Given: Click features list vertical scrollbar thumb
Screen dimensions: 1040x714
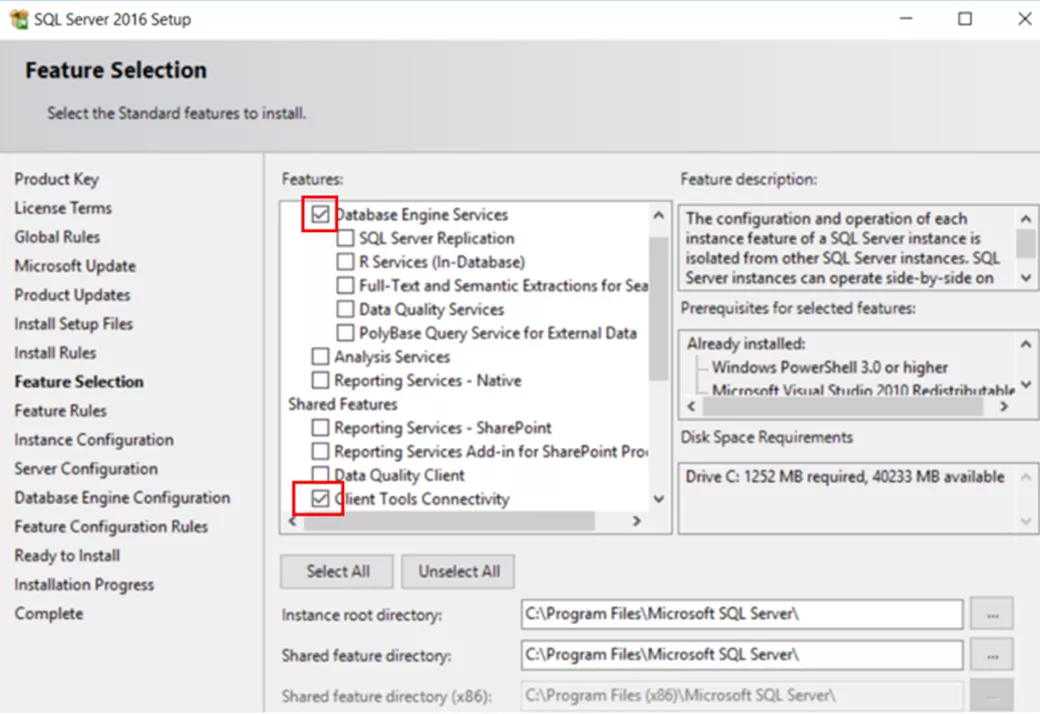Looking at the screenshot, I should tap(659, 309).
